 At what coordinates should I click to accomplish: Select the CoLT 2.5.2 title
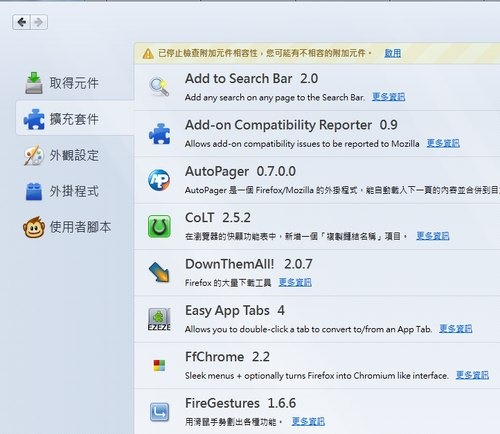click(218, 218)
